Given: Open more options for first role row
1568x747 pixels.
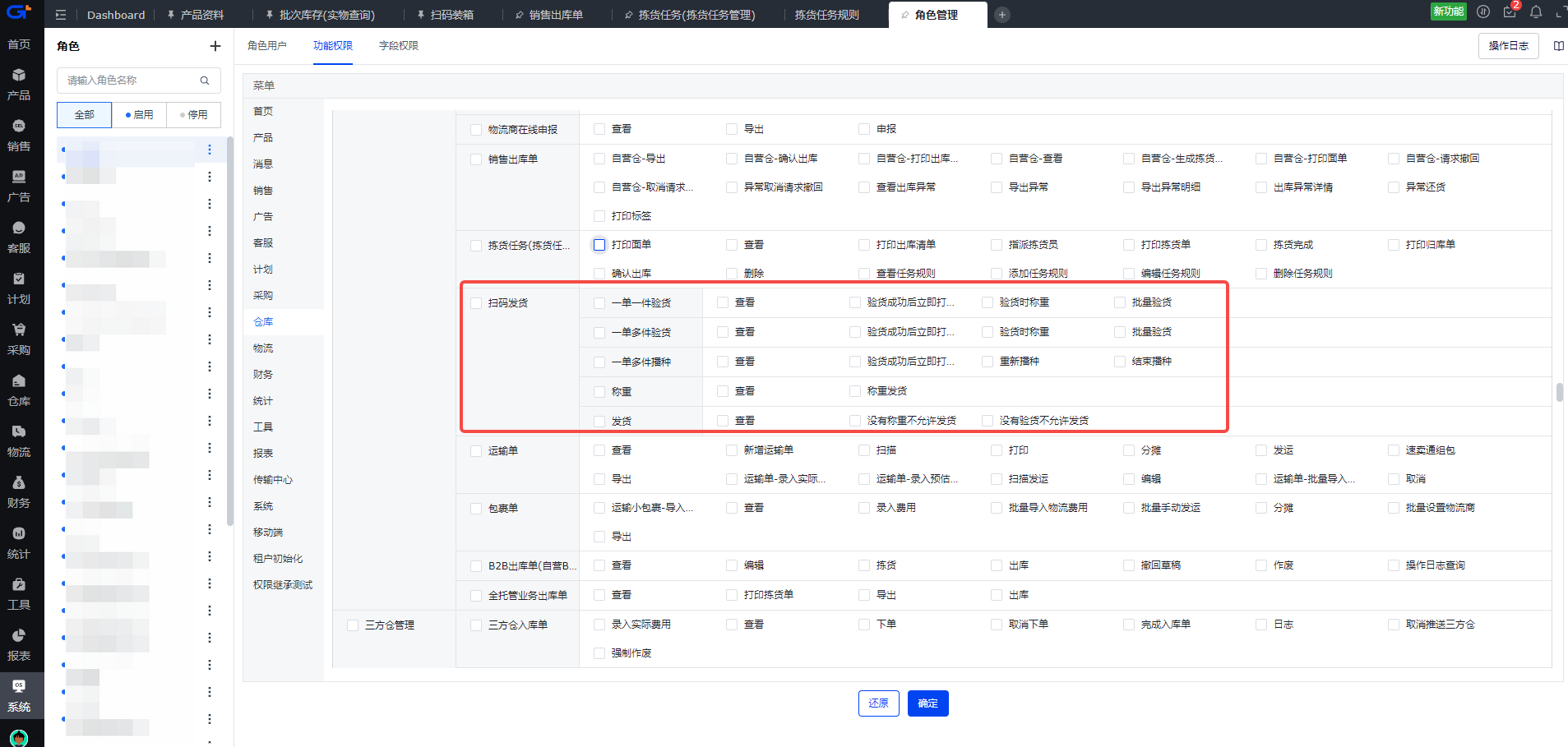Looking at the screenshot, I should tap(210, 150).
